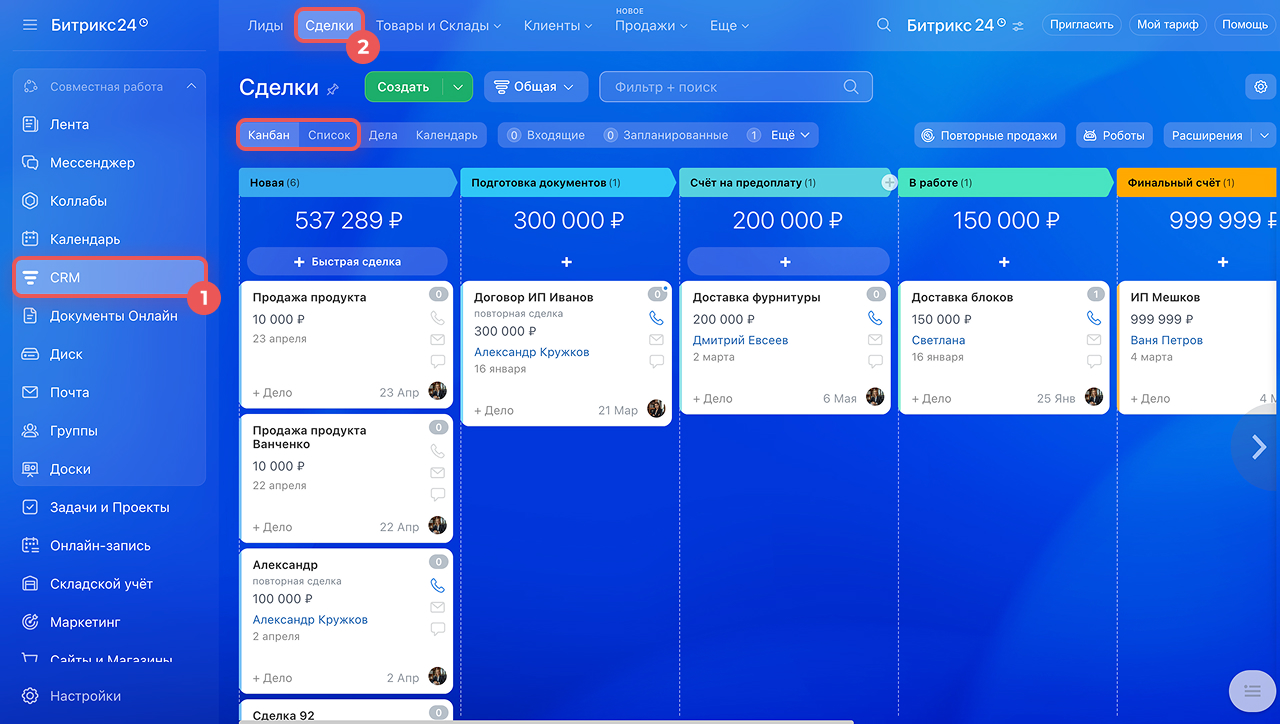Click the round list widget button bottom right
Viewport: 1280px width, 724px height.
tap(1252, 691)
